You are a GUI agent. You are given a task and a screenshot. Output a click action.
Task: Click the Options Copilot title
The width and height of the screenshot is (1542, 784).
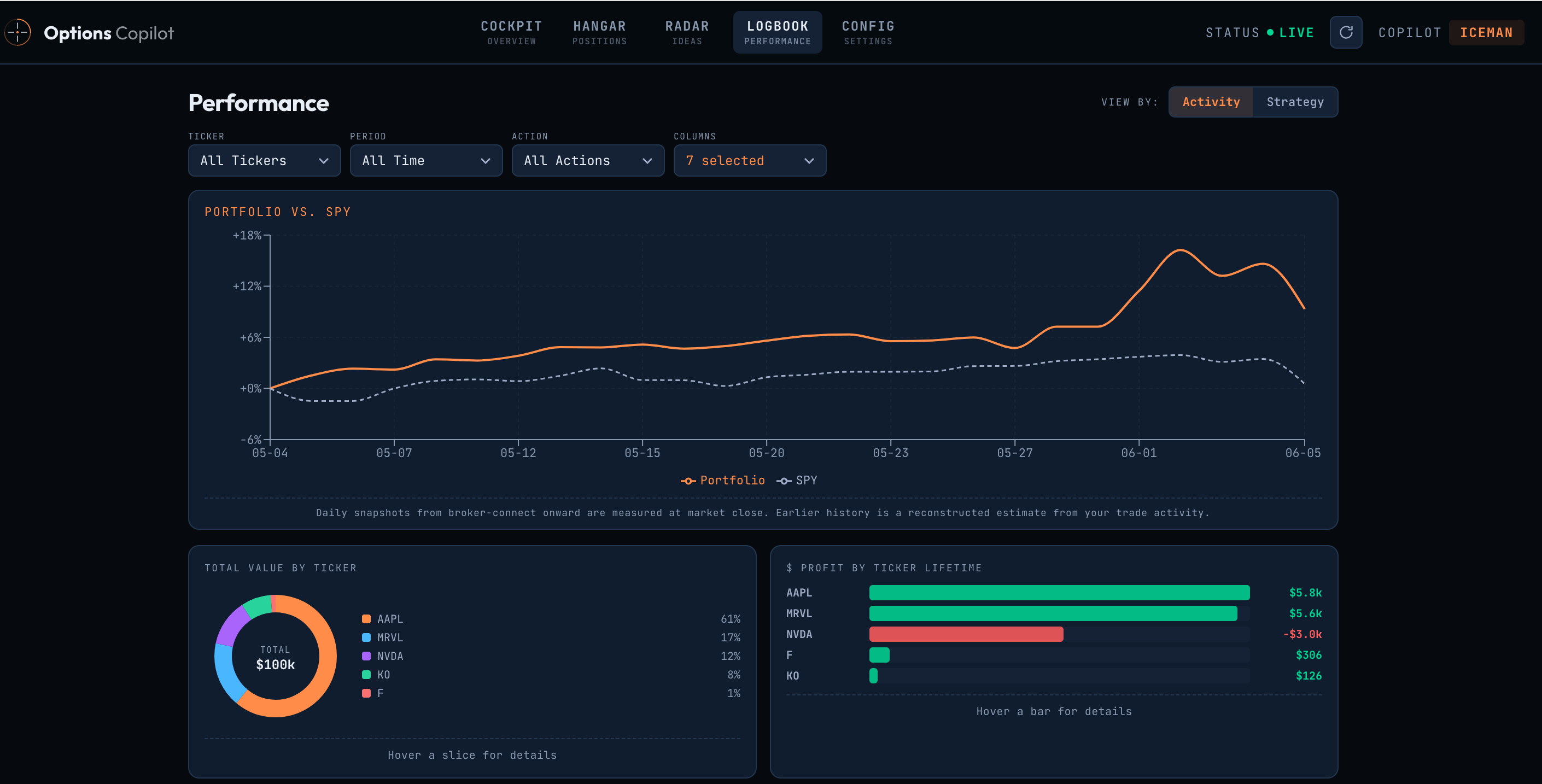(108, 33)
